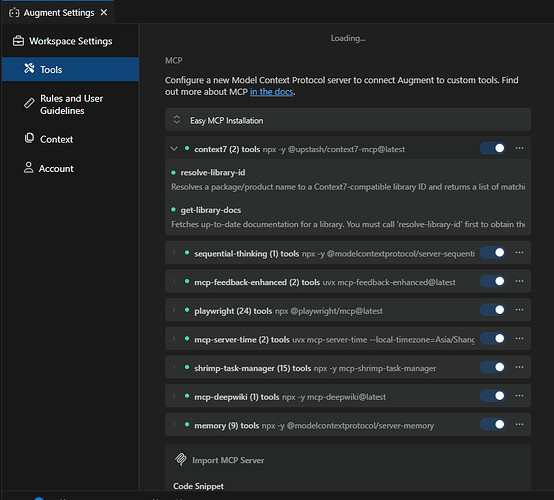Open the more options menu for mcp-server-time
554x500 pixels.
point(519,338)
